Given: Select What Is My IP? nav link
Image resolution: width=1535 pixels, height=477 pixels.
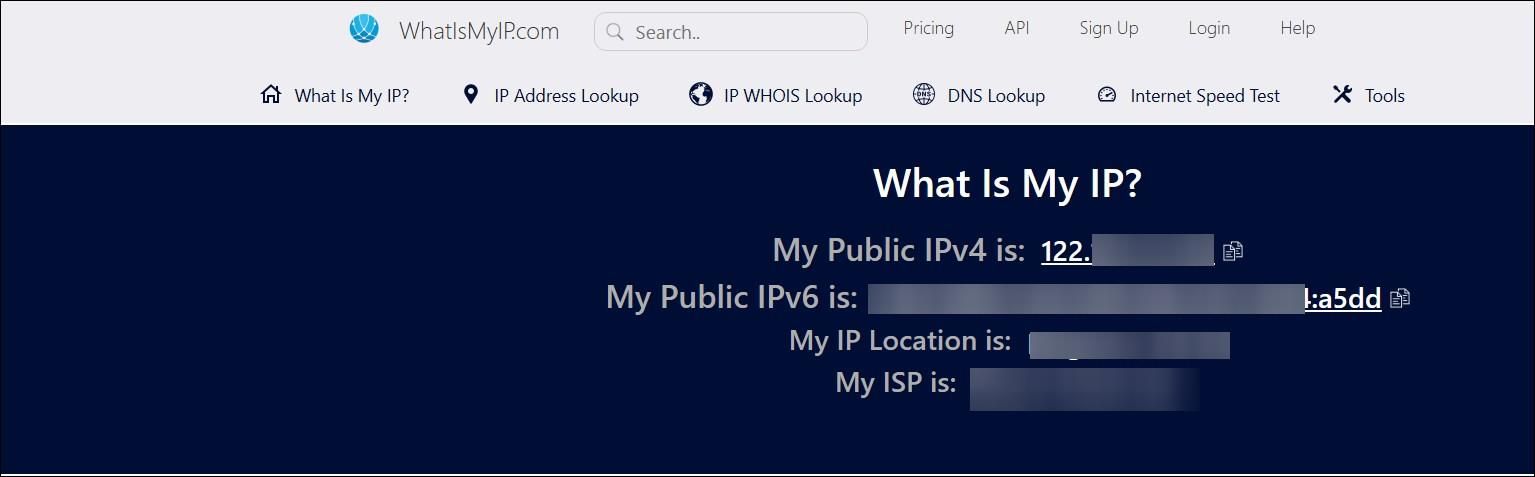Looking at the screenshot, I should pyautogui.click(x=352, y=96).
